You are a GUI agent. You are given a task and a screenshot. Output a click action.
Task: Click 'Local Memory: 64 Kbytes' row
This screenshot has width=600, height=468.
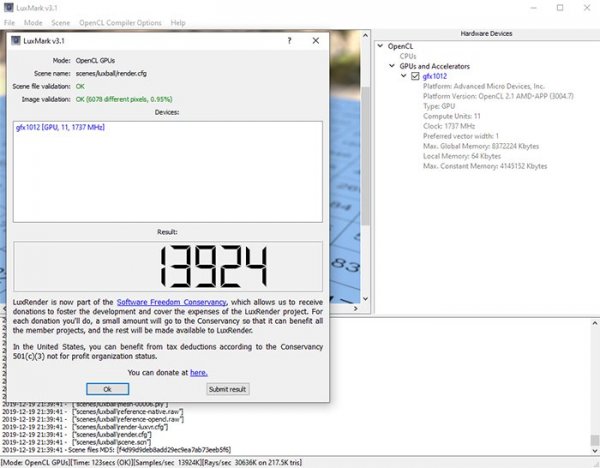pos(462,156)
